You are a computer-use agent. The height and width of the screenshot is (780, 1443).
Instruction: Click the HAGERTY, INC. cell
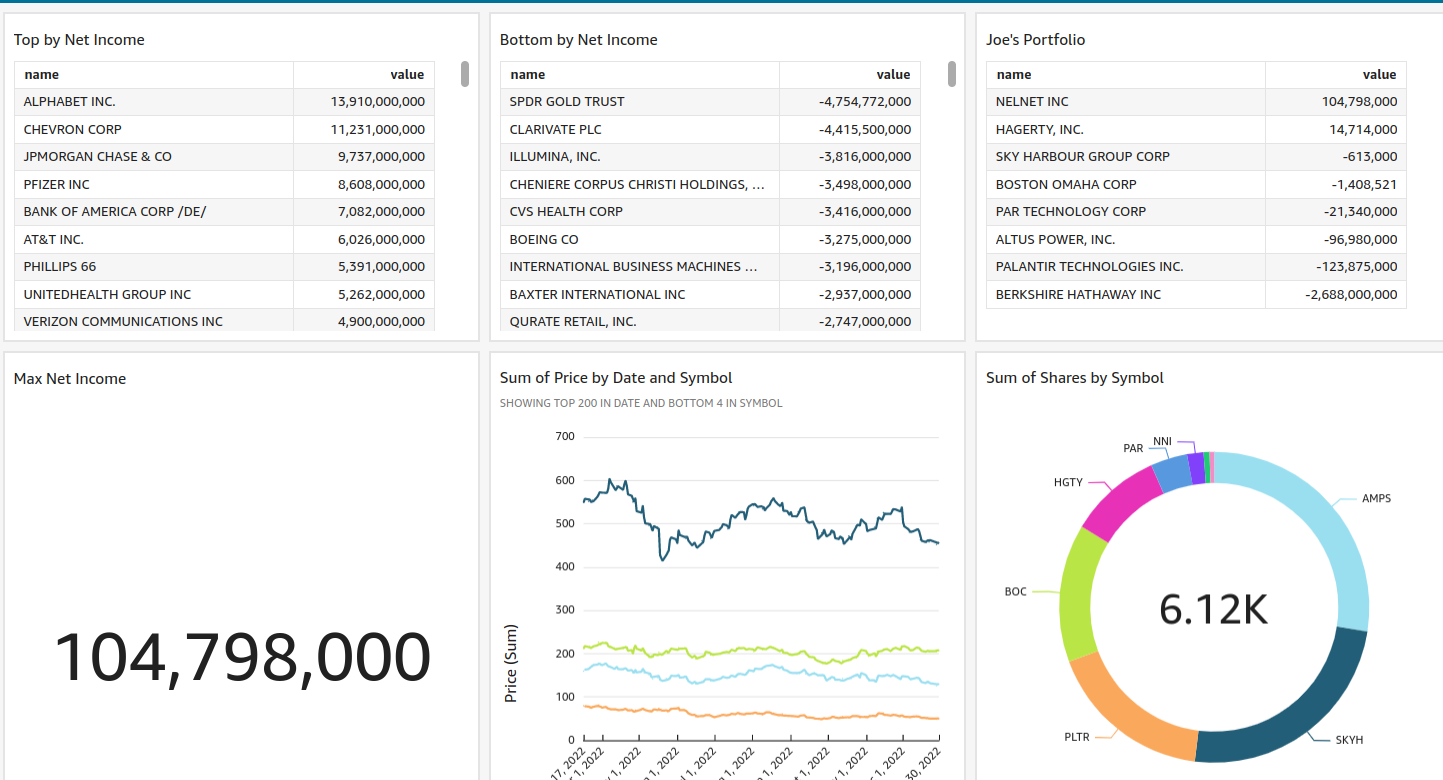(1126, 130)
